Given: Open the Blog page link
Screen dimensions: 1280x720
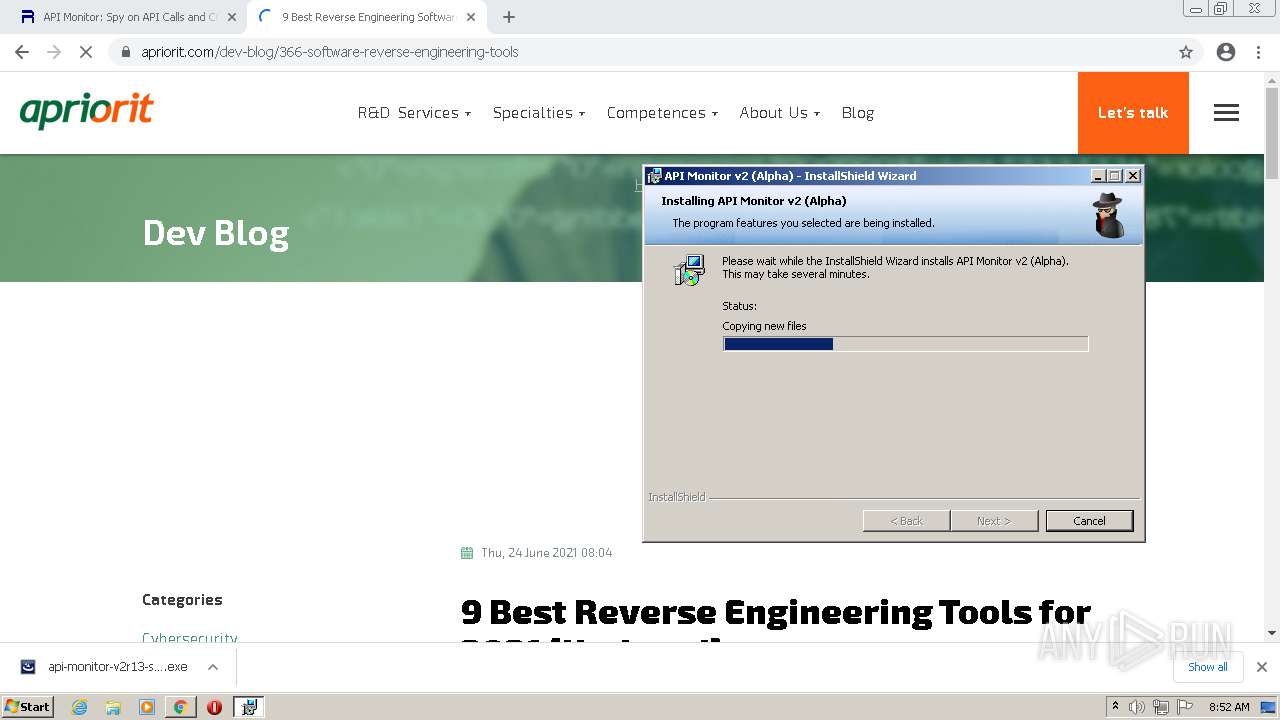Looking at the screenshot, I should (x=858, y=113).
